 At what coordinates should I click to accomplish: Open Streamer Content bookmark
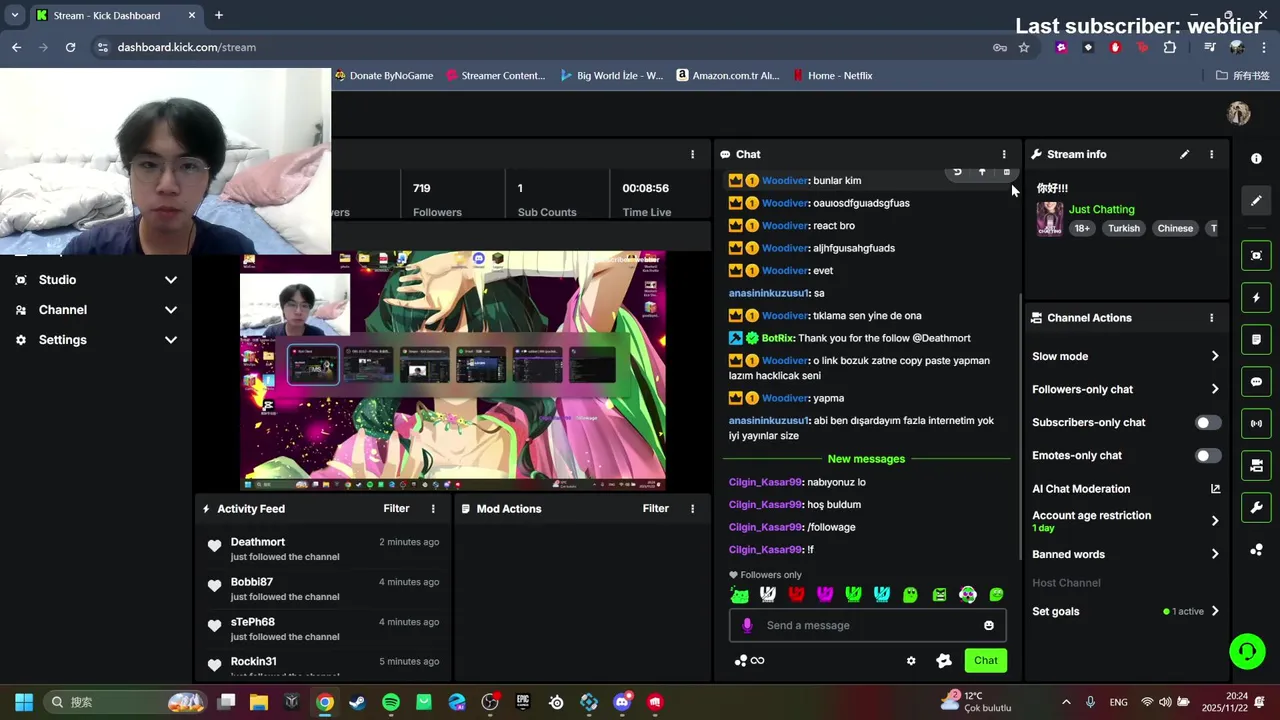click(x=496, y=76)
